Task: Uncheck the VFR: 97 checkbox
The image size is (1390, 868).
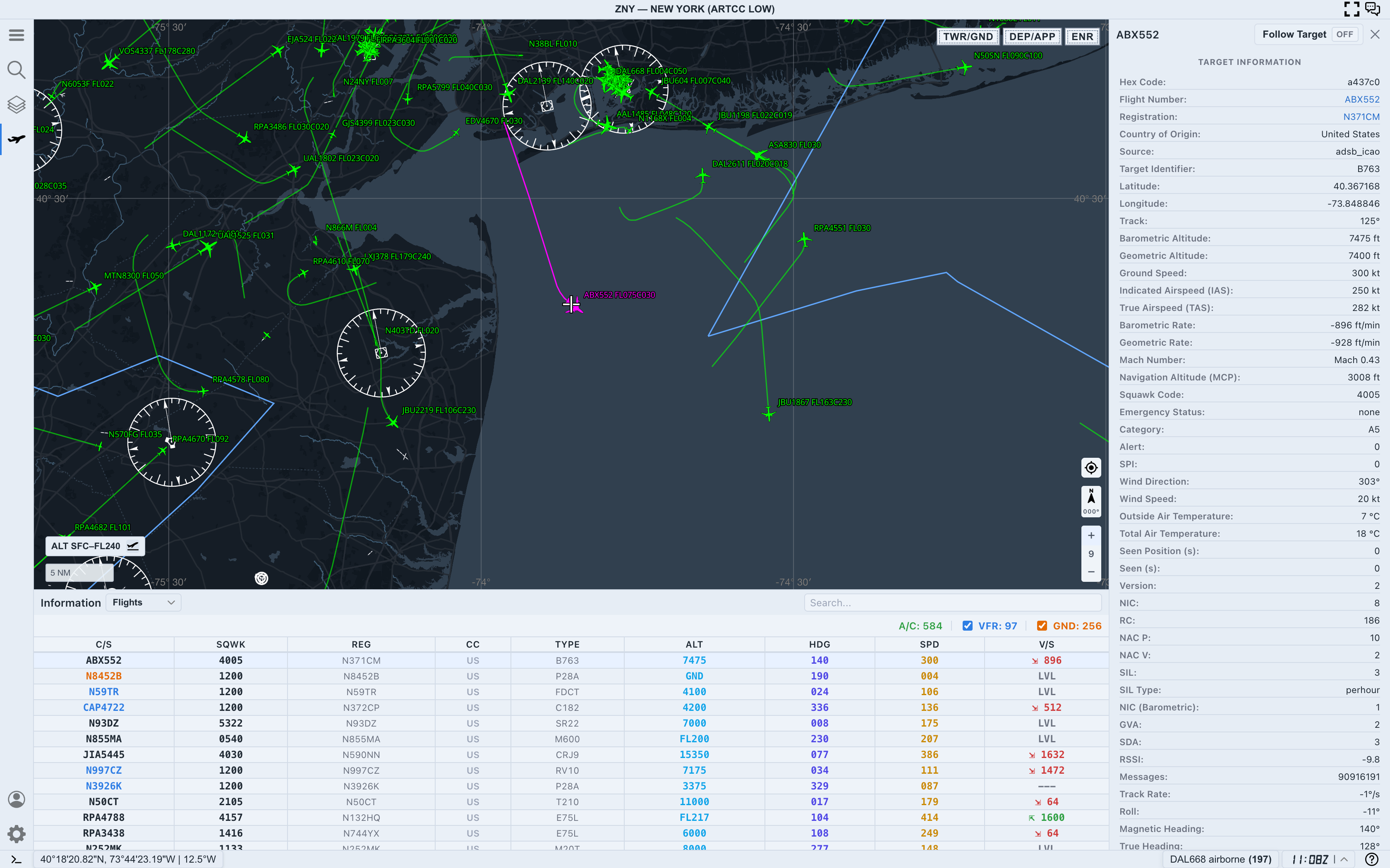Action: pyautogui.click(x=968, y=626)
